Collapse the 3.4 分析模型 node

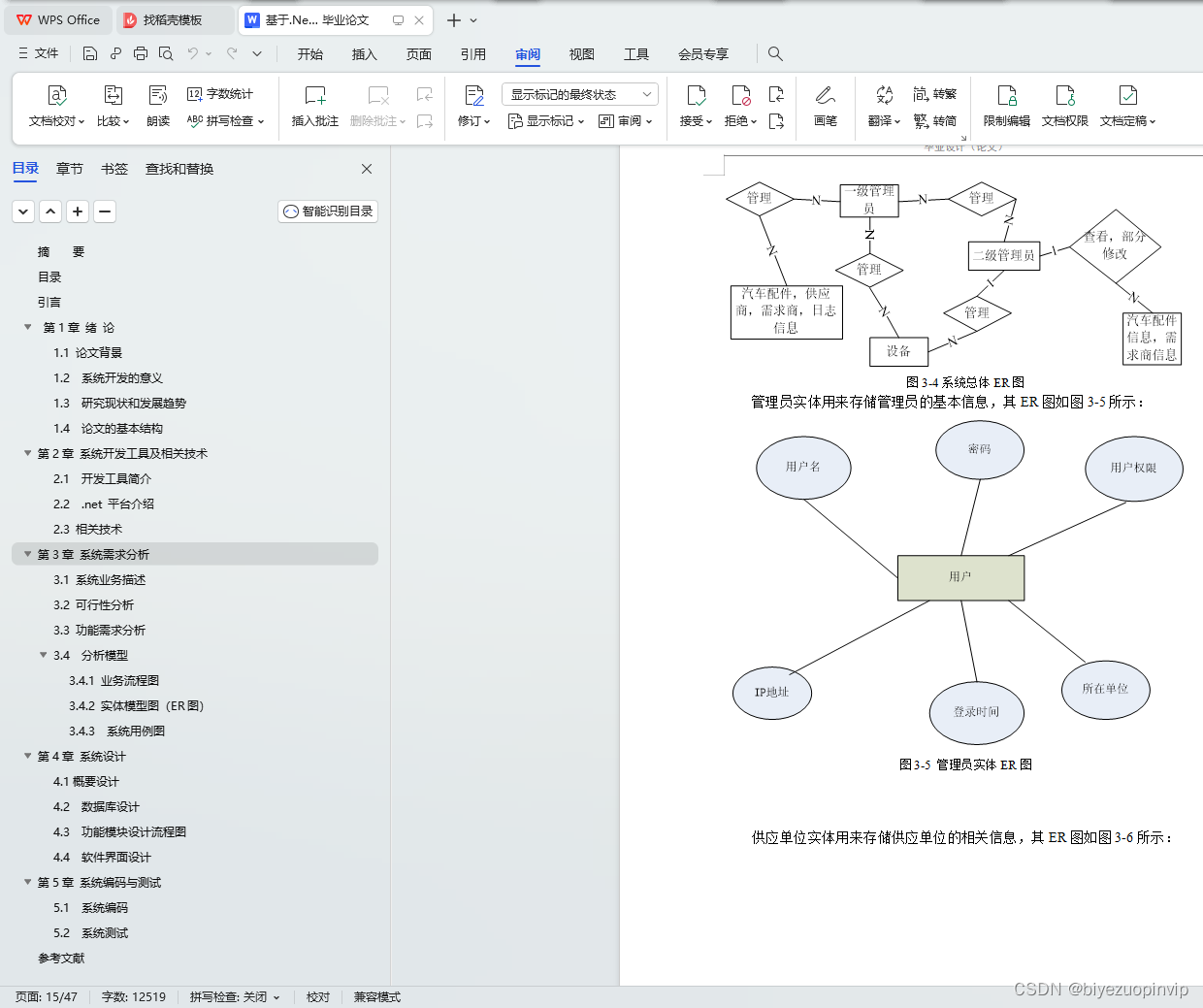coord(44,655)
